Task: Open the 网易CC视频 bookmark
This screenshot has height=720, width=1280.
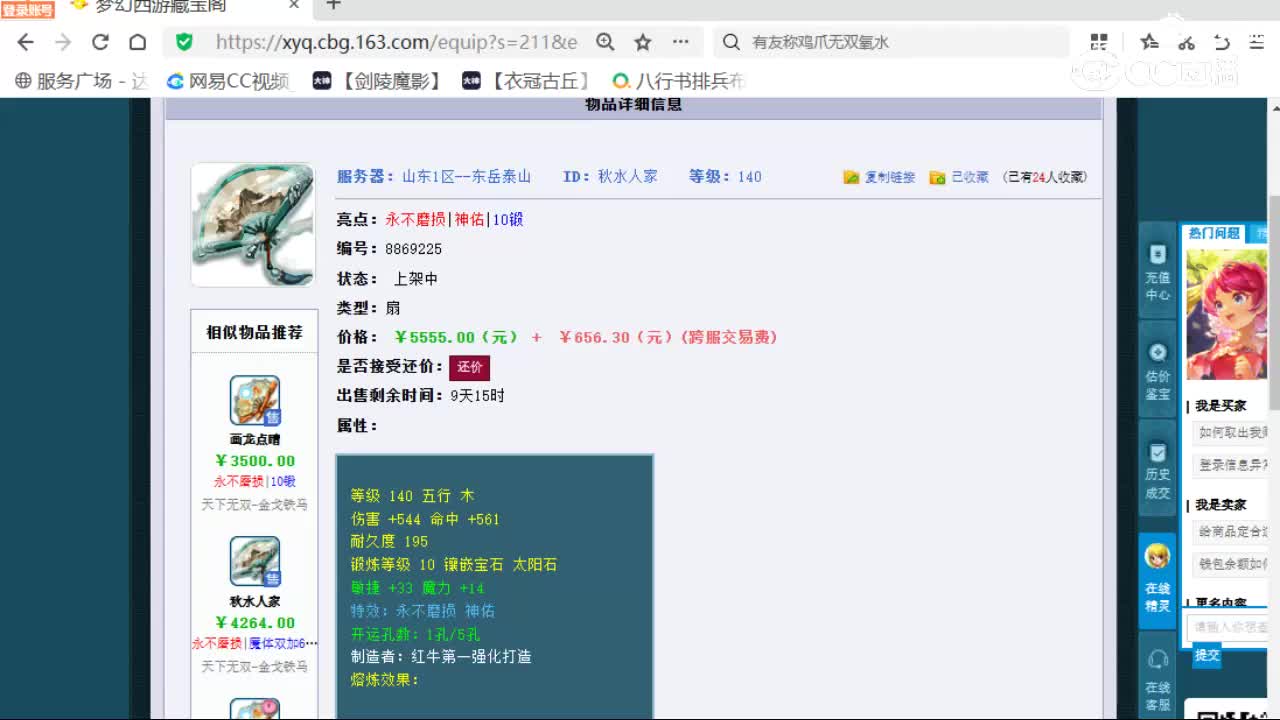Action: (229, 81)
